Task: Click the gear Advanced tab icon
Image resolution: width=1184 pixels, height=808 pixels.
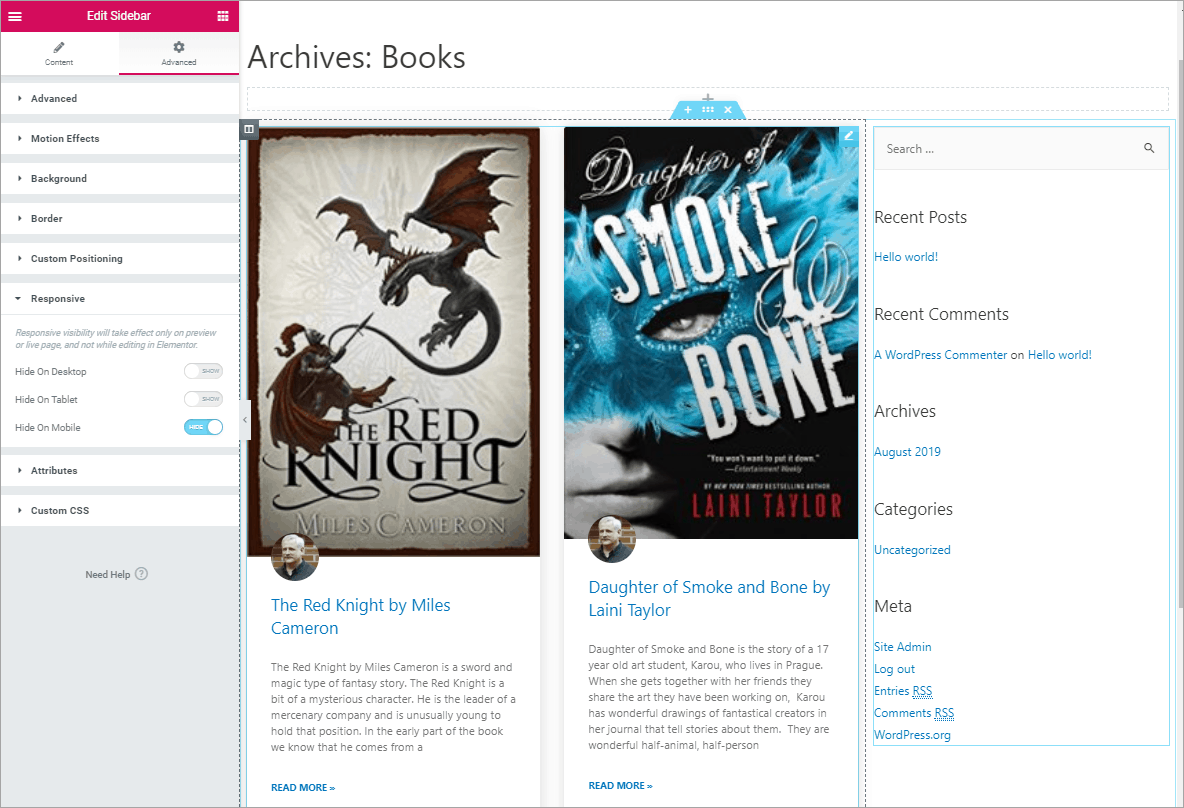Action: [179, 47]
